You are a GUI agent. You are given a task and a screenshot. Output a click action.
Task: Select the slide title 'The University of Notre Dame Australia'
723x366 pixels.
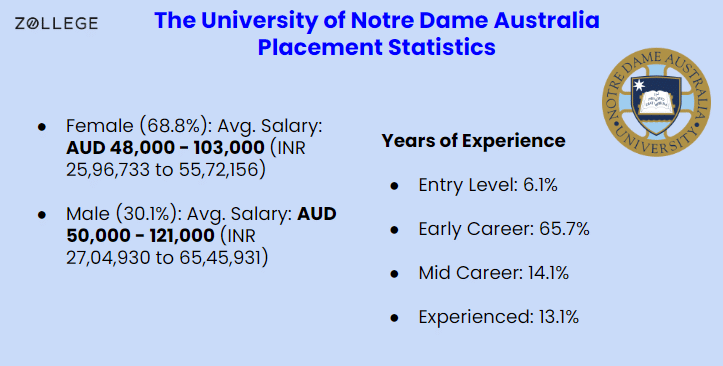[x=377, y=21]
